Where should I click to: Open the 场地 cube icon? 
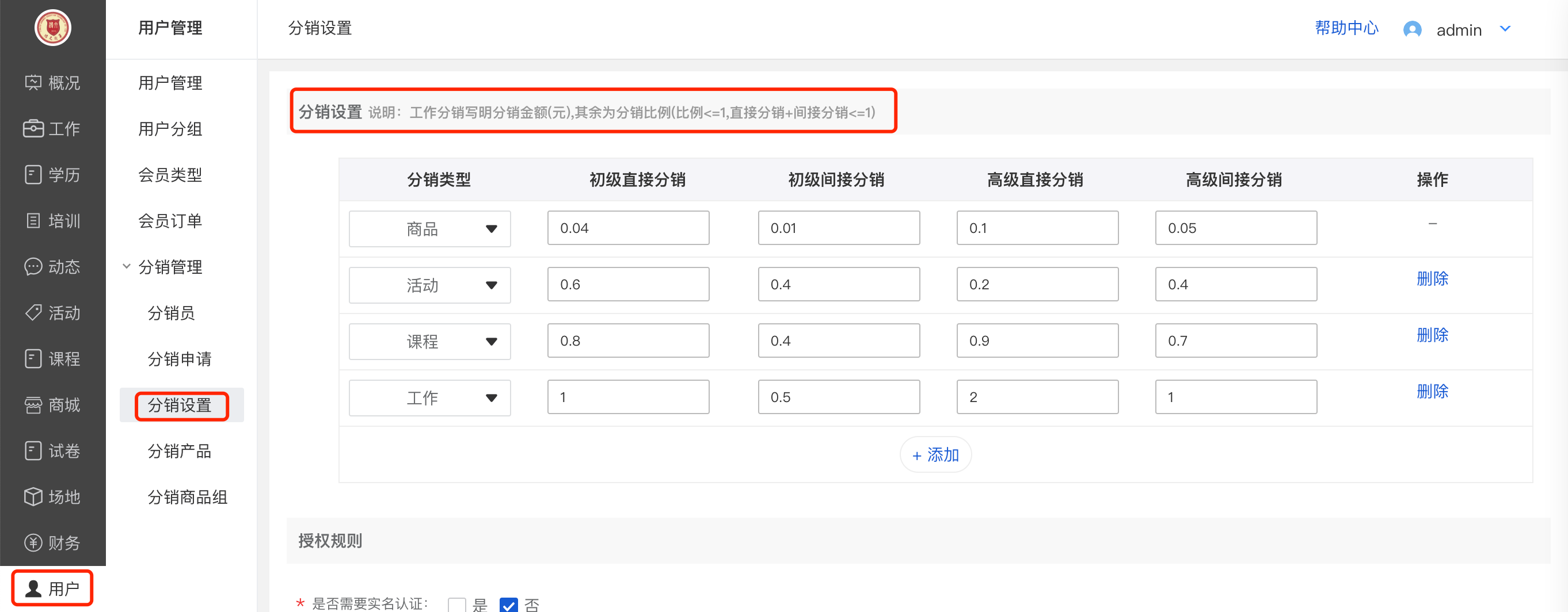coord(33,496)
